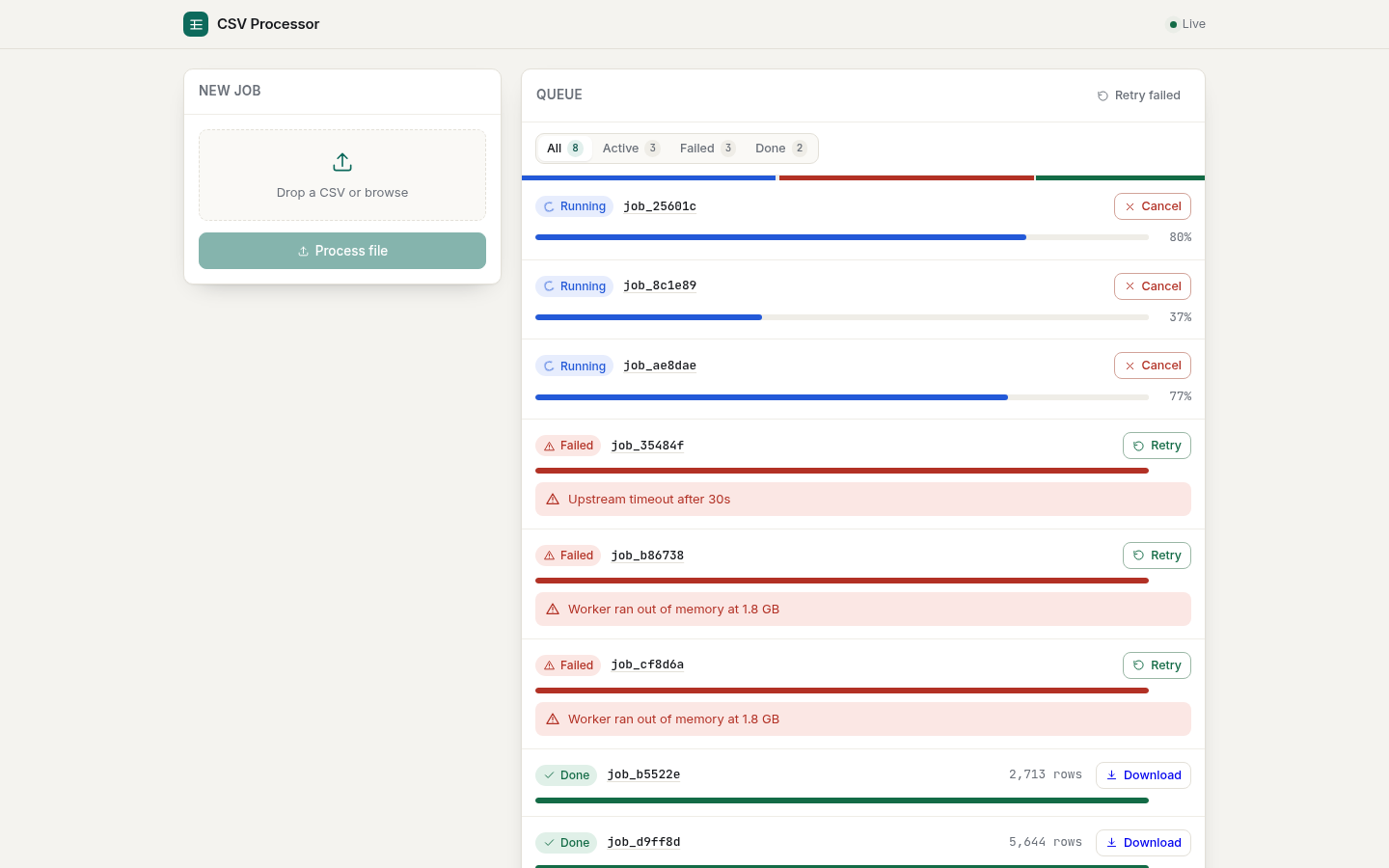1389x868 pixels.
Task: Click the "5,644 rows" count
Action: click(1046, 842)
